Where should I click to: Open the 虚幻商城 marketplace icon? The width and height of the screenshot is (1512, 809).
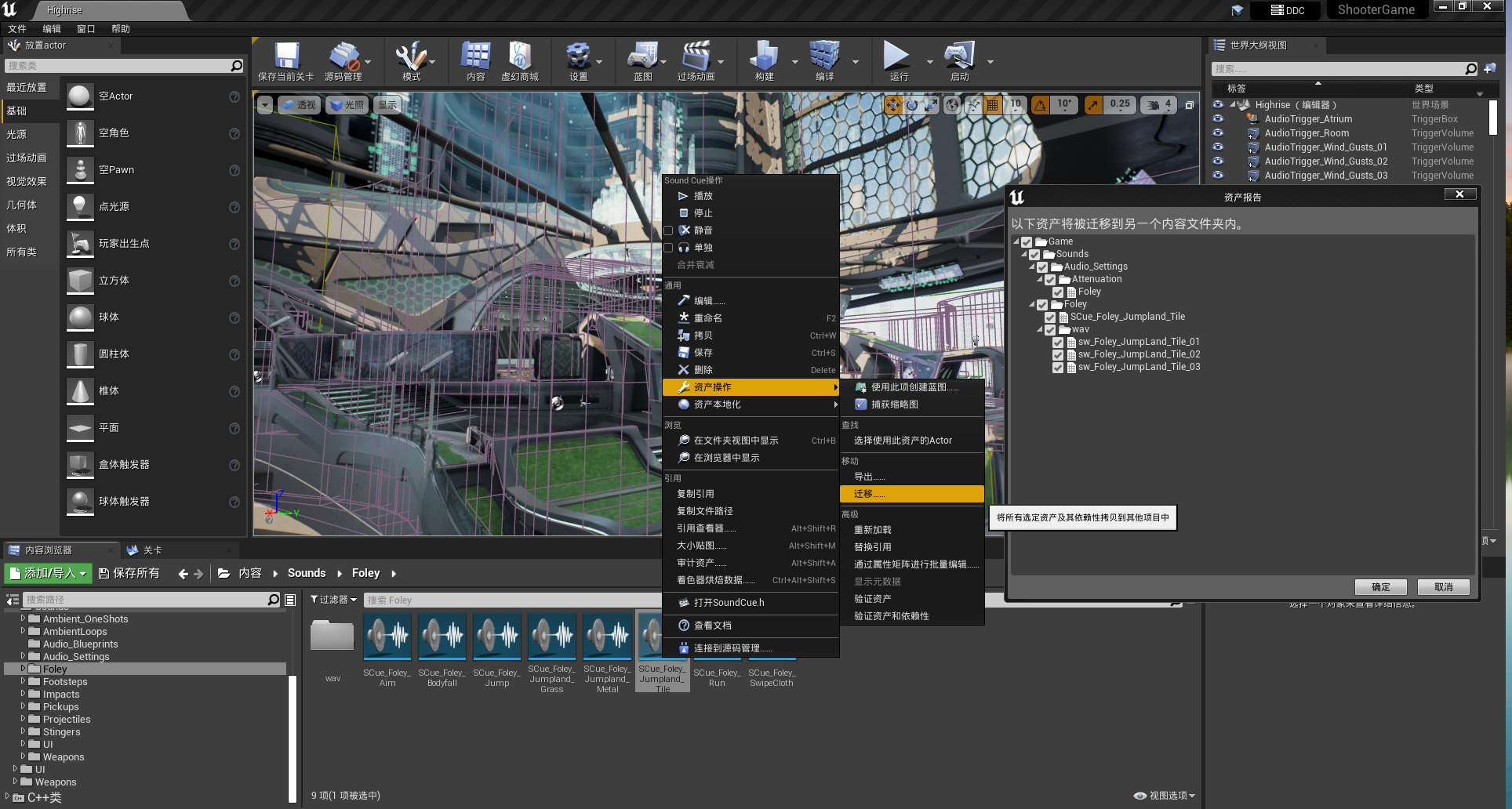(520, 57)
